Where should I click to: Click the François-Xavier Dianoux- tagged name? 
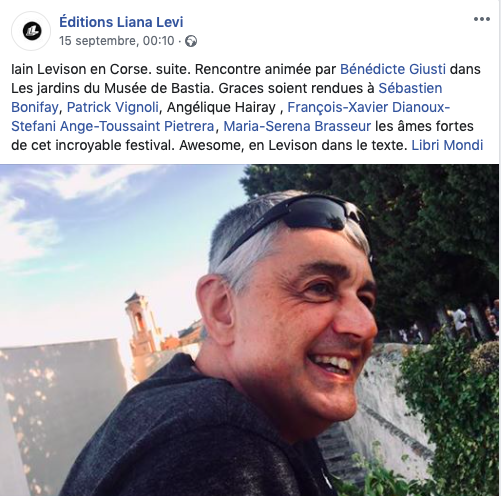point(369,107)
